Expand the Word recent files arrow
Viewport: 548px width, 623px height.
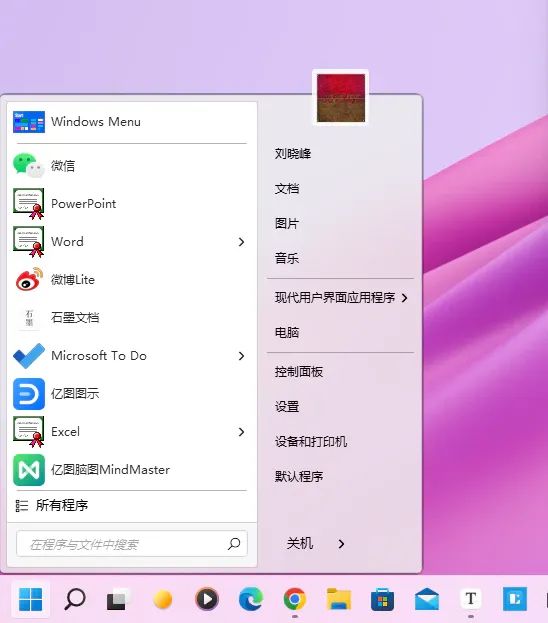click(x=241, y=242)
